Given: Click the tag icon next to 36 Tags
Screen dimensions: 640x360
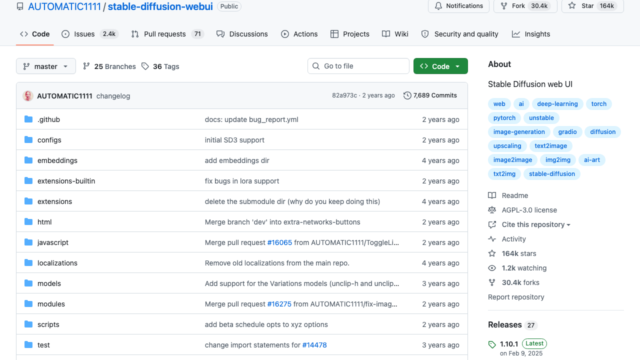Looking at the screenshot, I should 145,66.
